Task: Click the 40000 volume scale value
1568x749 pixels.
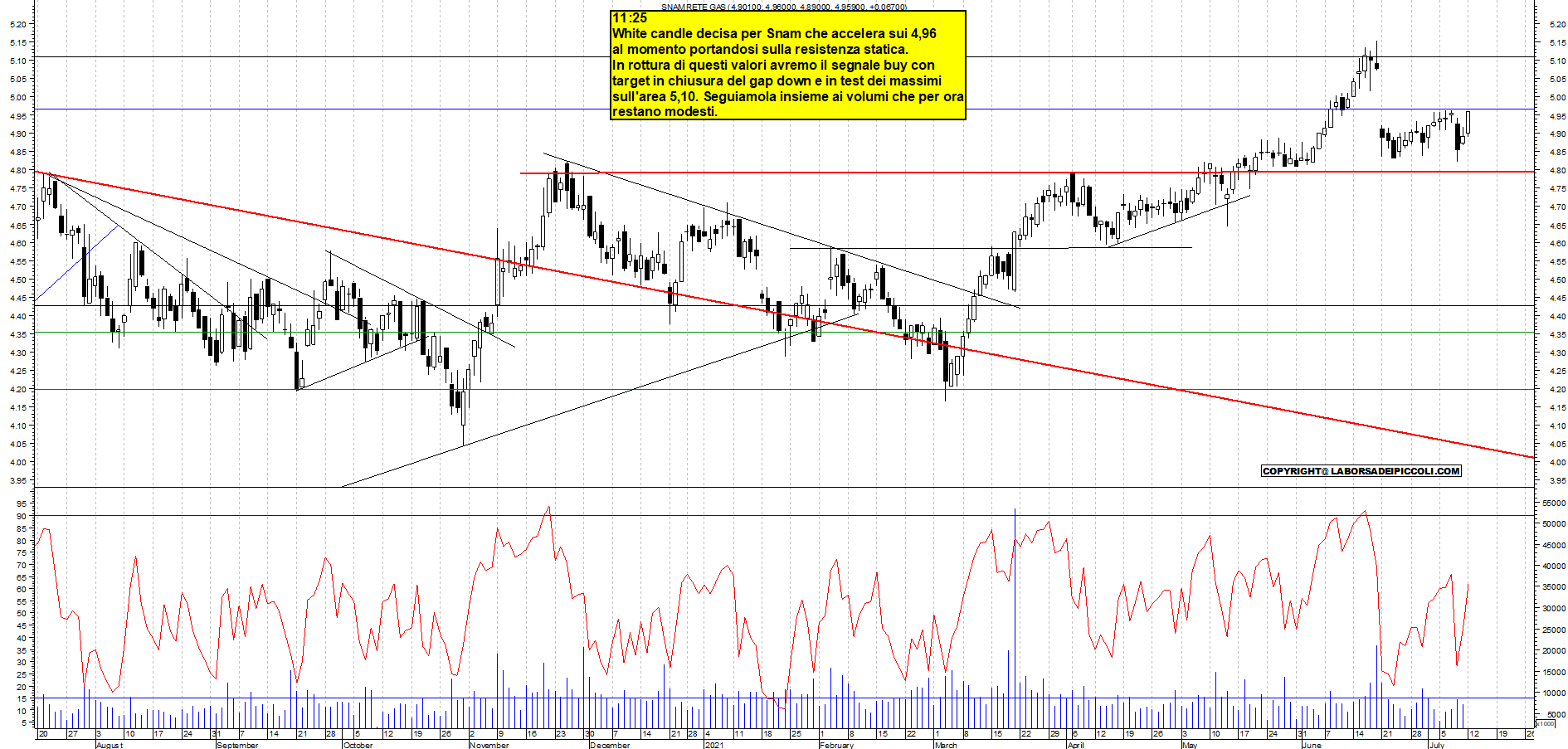Action: point(1554,567)
